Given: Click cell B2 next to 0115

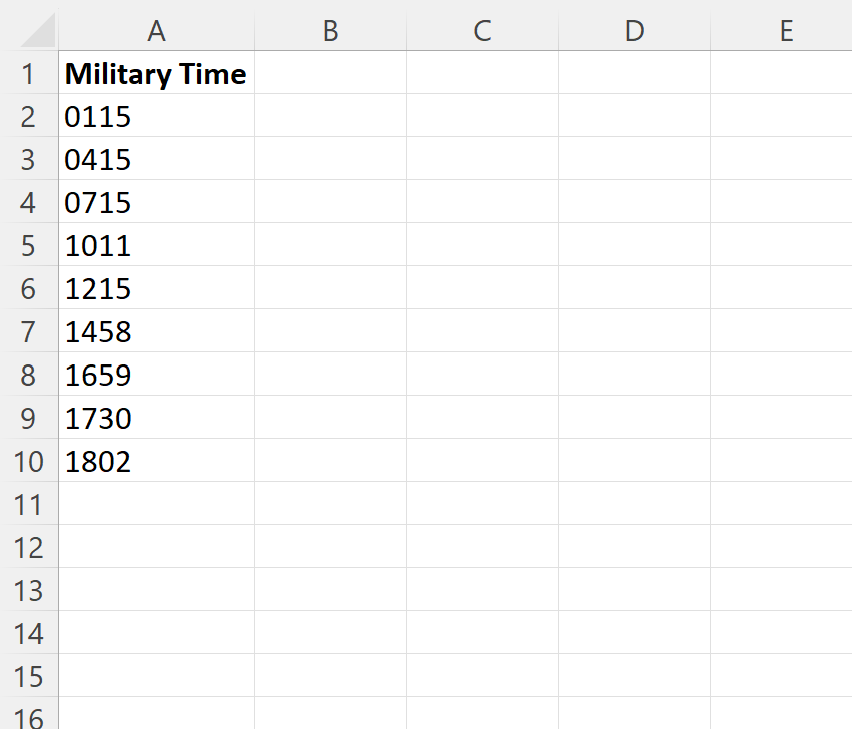Looking at the screenshot, I should 330,116.
